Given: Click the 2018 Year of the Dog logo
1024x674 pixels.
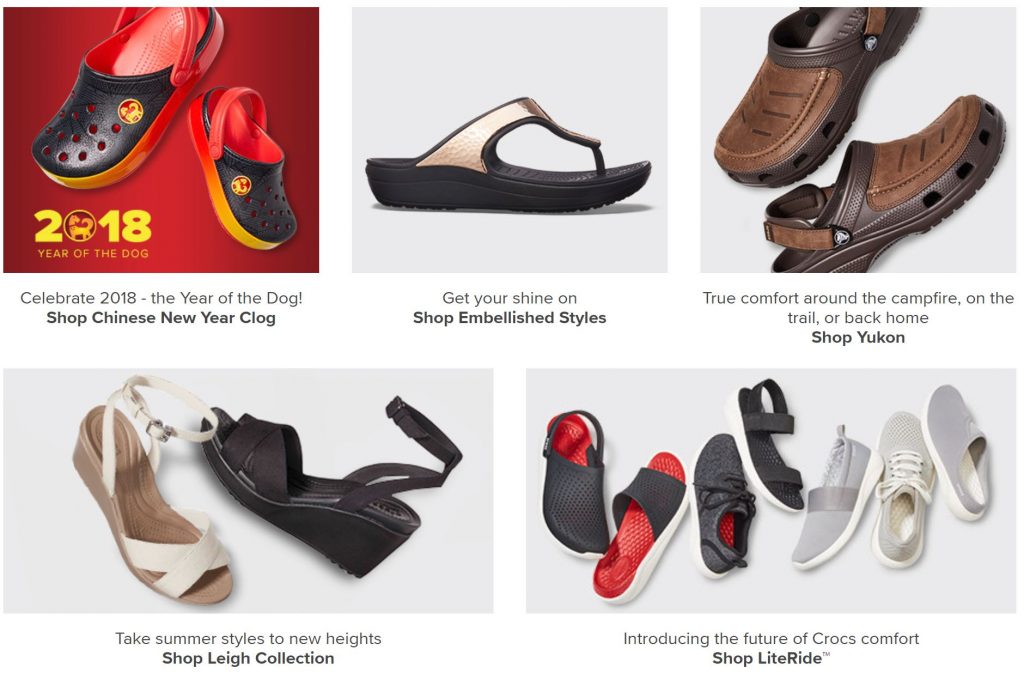Looking at the screenshot, I should 93,234.
